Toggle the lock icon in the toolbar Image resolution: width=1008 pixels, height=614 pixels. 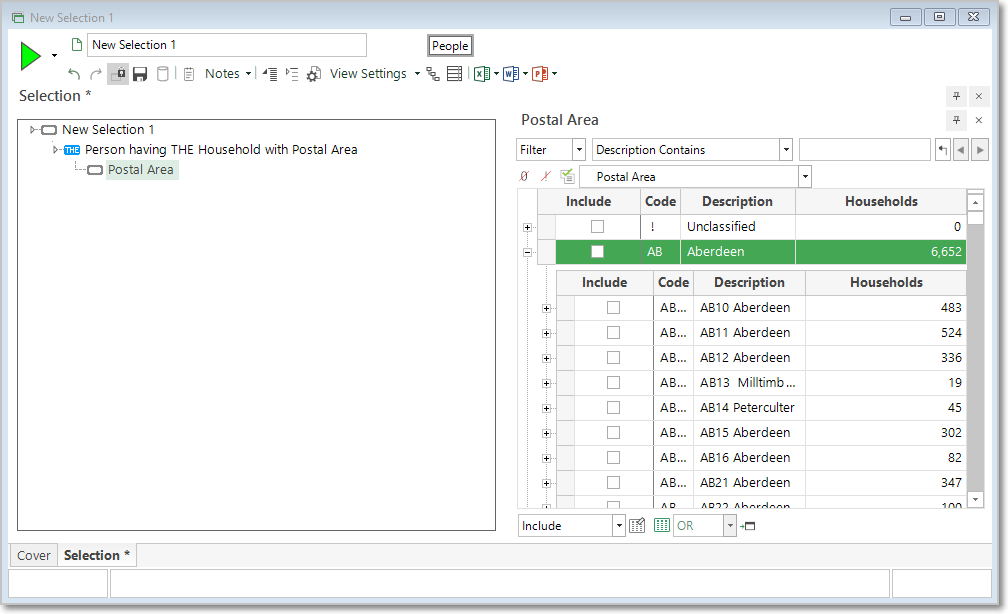118,74
